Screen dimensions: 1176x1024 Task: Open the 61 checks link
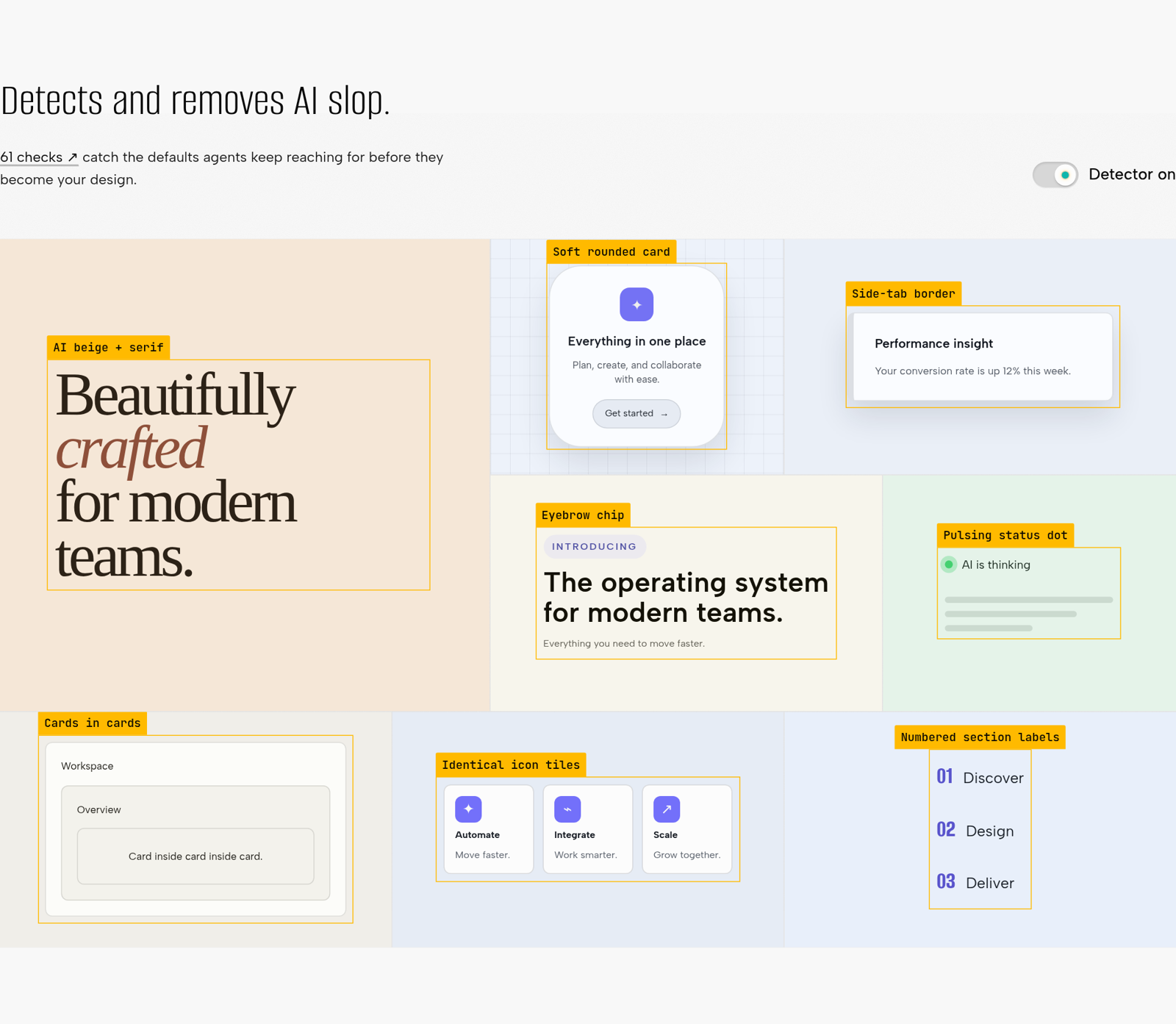pos(39,157)
